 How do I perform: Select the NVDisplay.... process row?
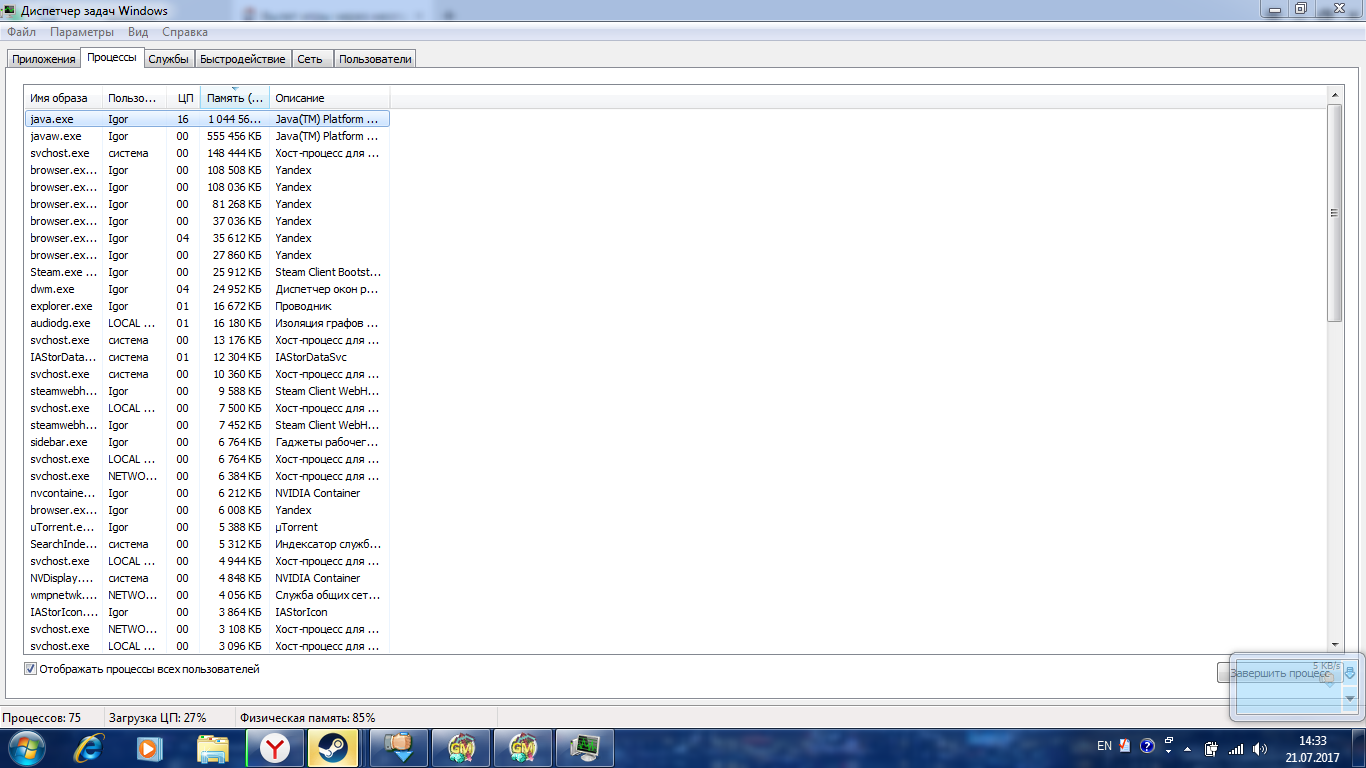pos(207,578)
